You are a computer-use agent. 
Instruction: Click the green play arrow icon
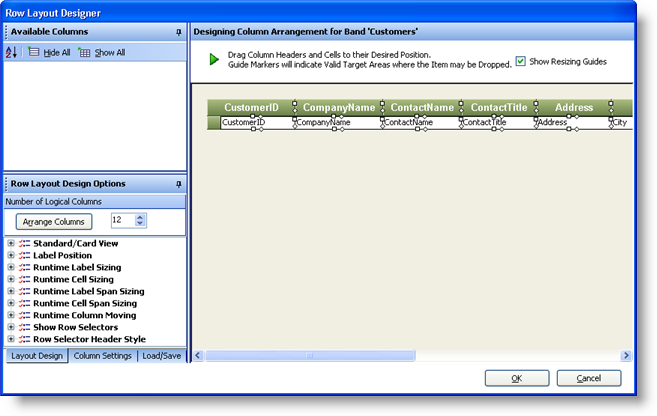(214, 60)
